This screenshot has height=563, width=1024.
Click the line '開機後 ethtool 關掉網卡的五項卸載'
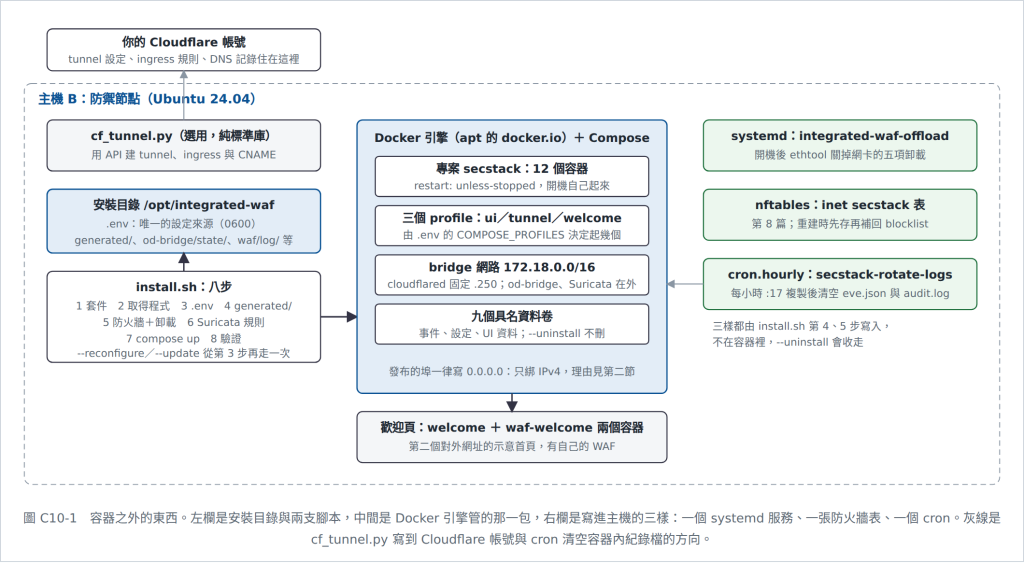[x=840, y=155]
